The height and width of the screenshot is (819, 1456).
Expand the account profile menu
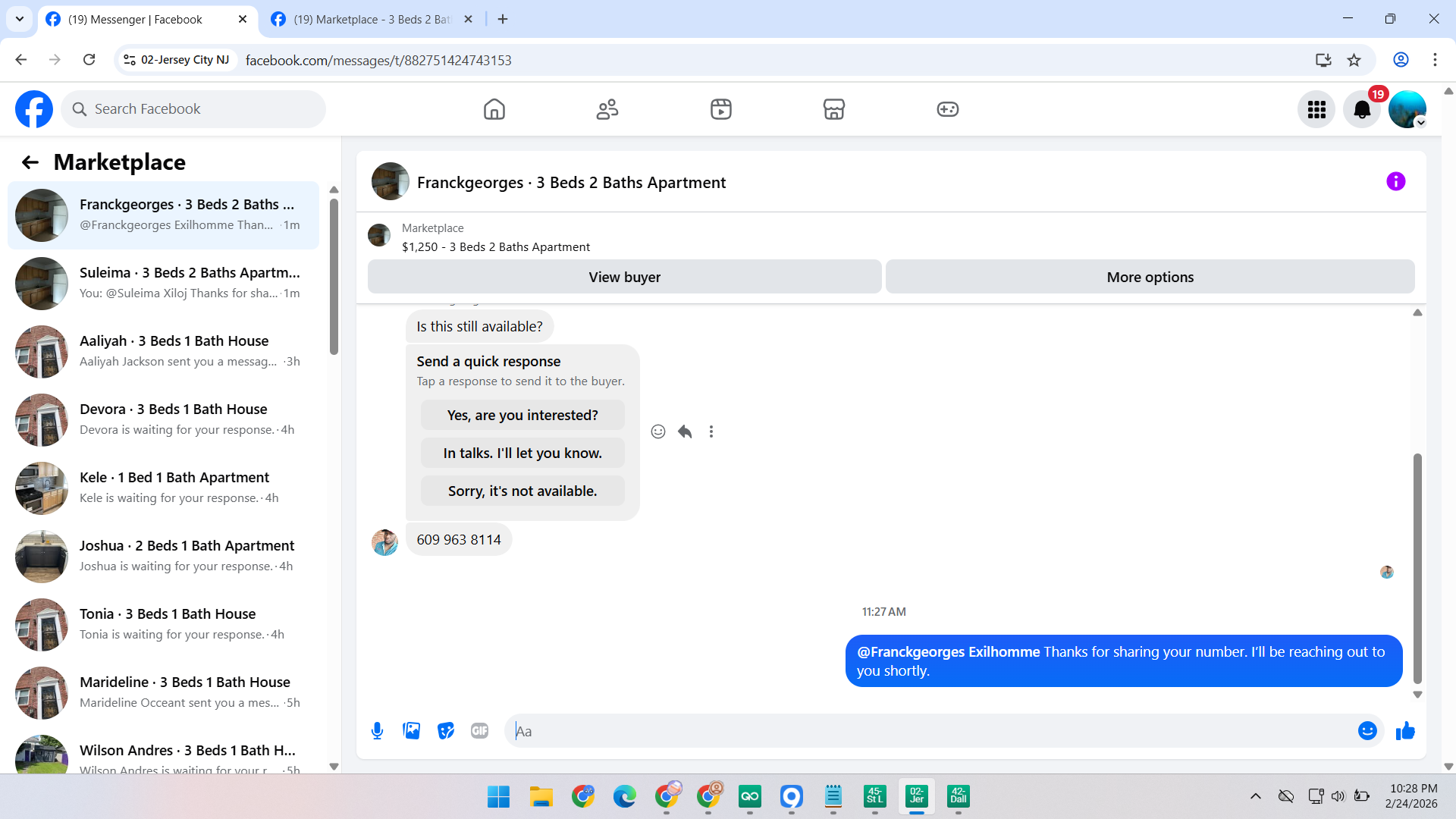pyautogui.click(x=1407, y=110)
